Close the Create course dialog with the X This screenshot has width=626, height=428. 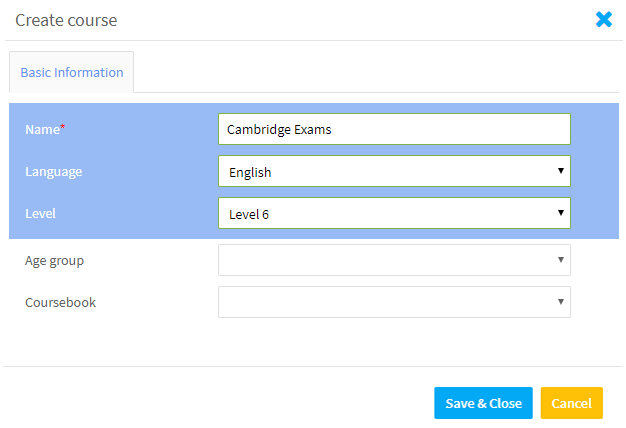(x=604, y=19)
